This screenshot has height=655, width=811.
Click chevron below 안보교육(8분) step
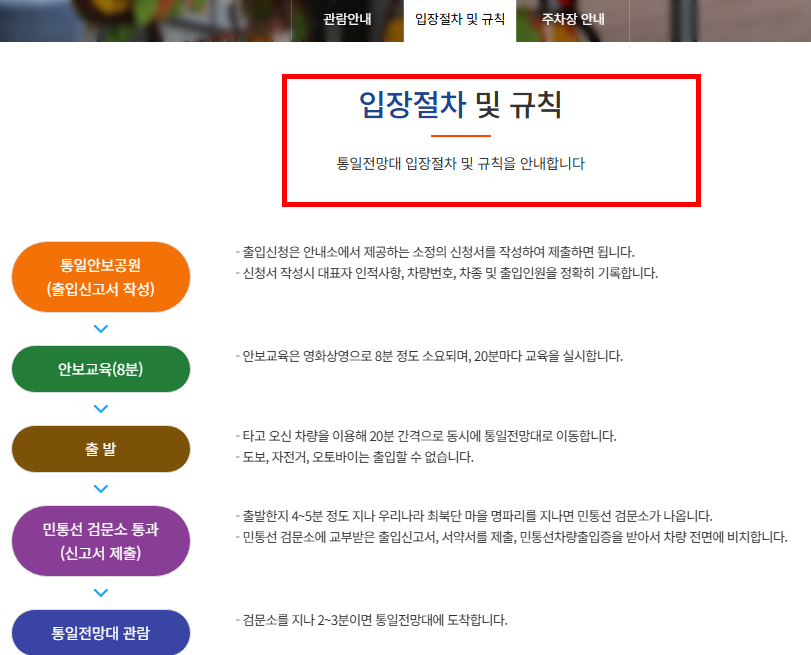(101, 409)
